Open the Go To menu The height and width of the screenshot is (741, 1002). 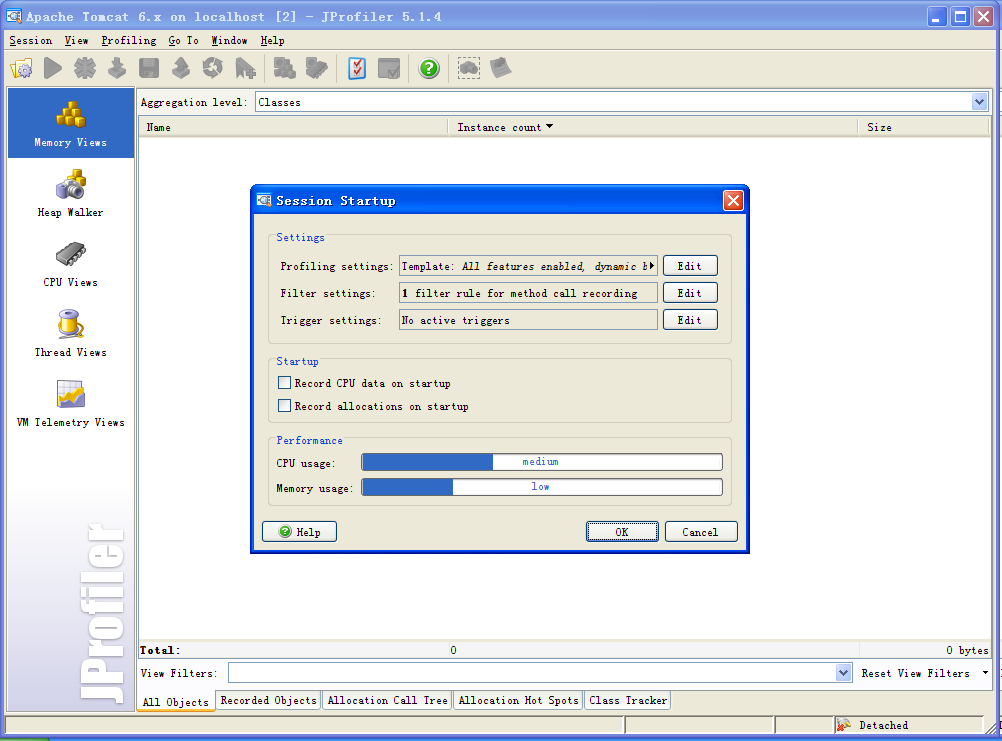183,40
